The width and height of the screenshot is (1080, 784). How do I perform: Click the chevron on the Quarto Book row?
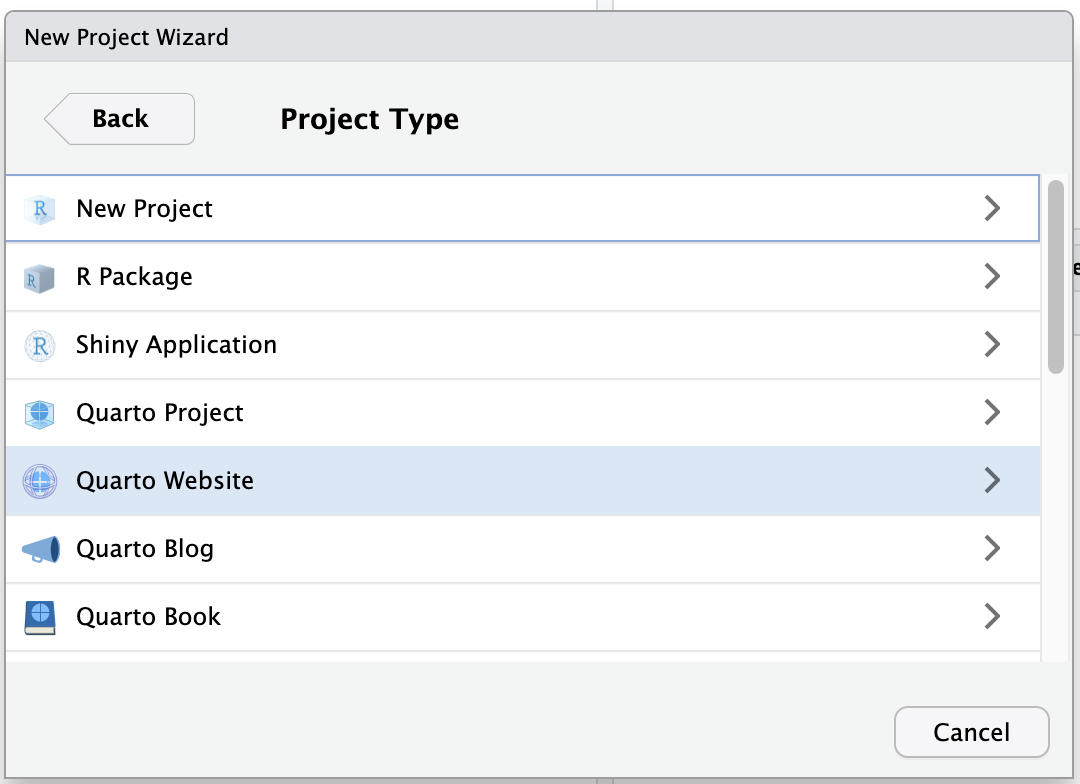click(991, 616)
